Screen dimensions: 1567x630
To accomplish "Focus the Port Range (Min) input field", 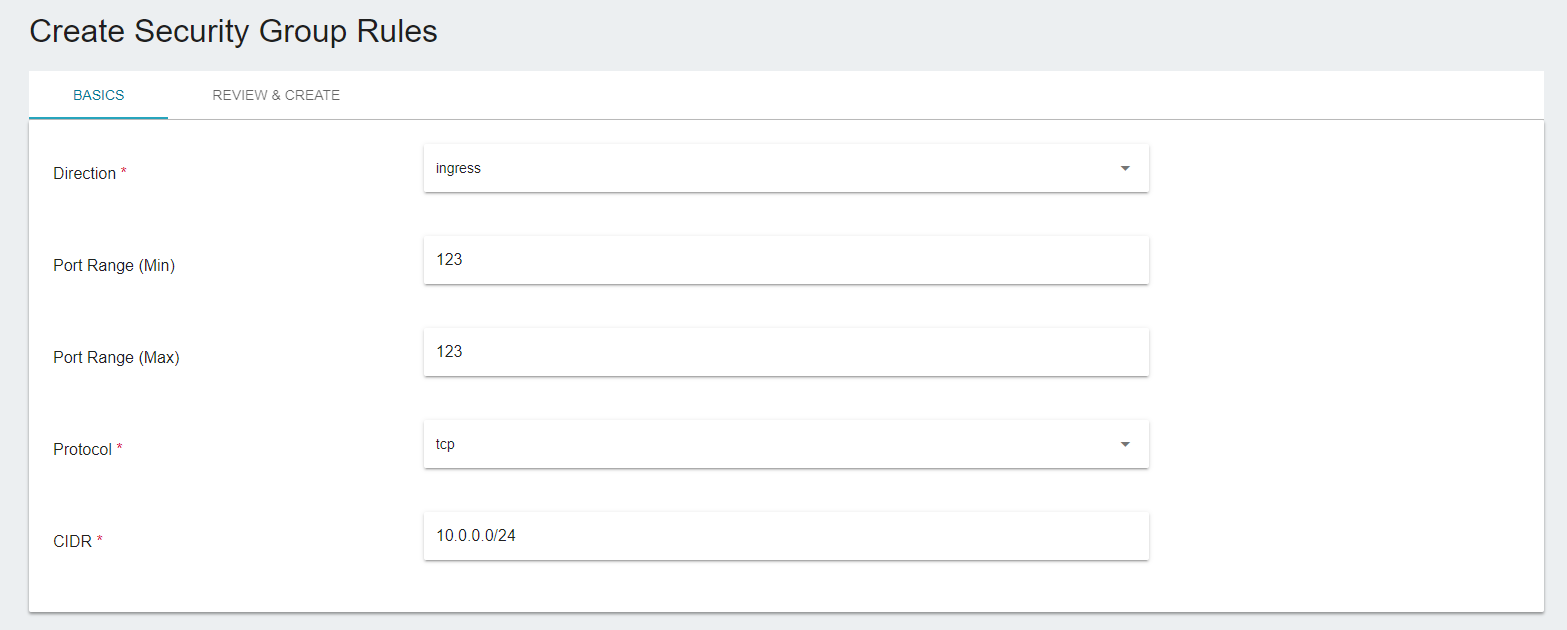I will click(786, 260).
